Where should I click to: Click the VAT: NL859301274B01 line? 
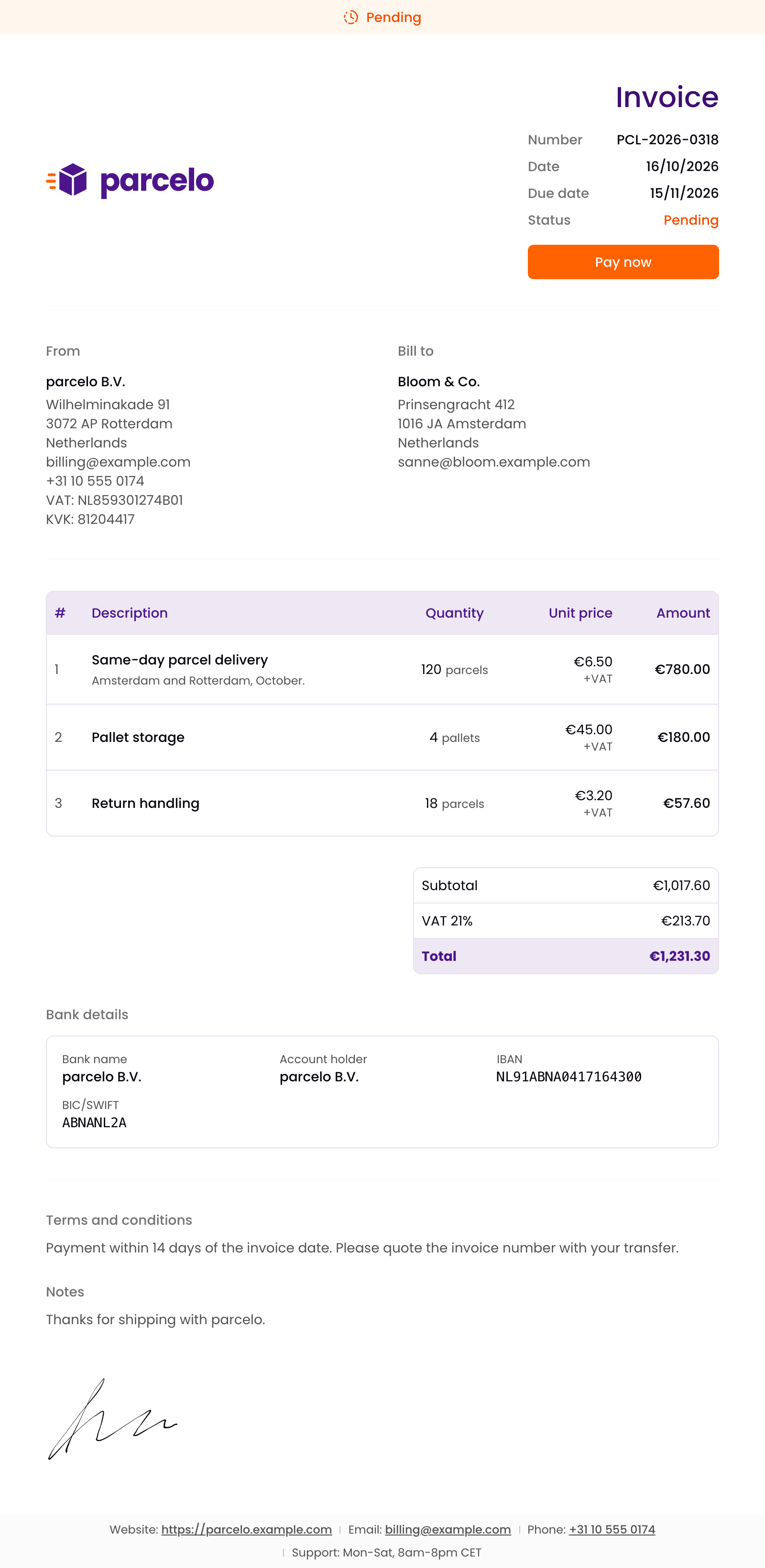114,500
